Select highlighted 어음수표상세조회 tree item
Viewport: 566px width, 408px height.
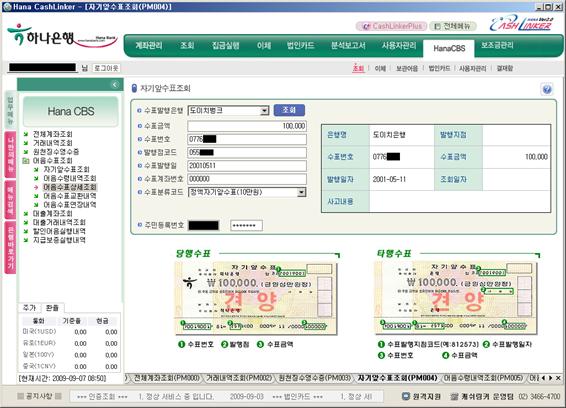point(70,187)
